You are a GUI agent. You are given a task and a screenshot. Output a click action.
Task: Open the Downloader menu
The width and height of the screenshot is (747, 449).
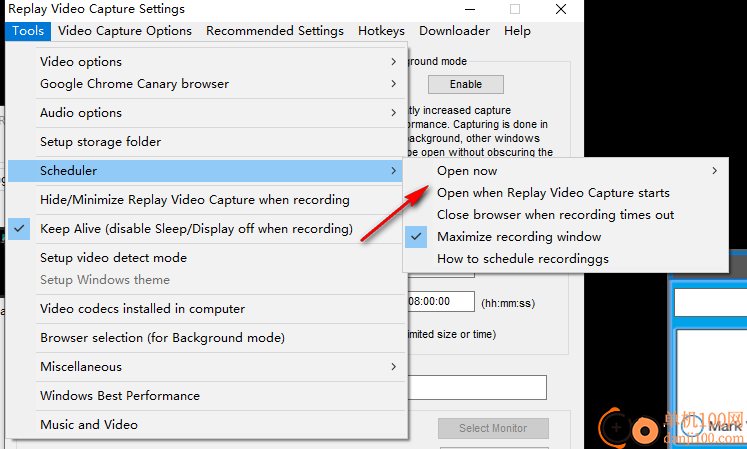pyautogui.click(x=454, y=31)
